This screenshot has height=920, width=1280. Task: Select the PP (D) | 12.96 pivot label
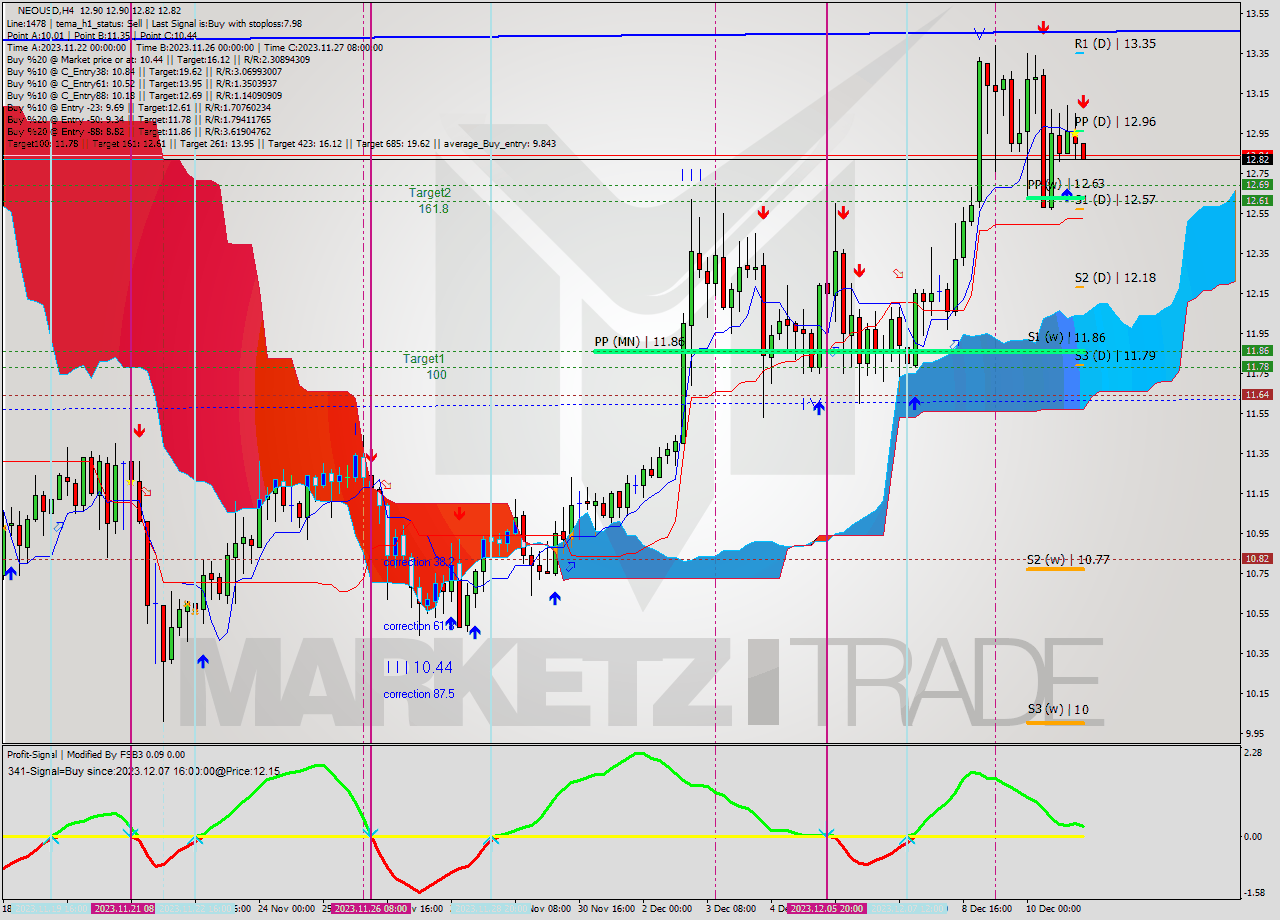(1115, 122)
